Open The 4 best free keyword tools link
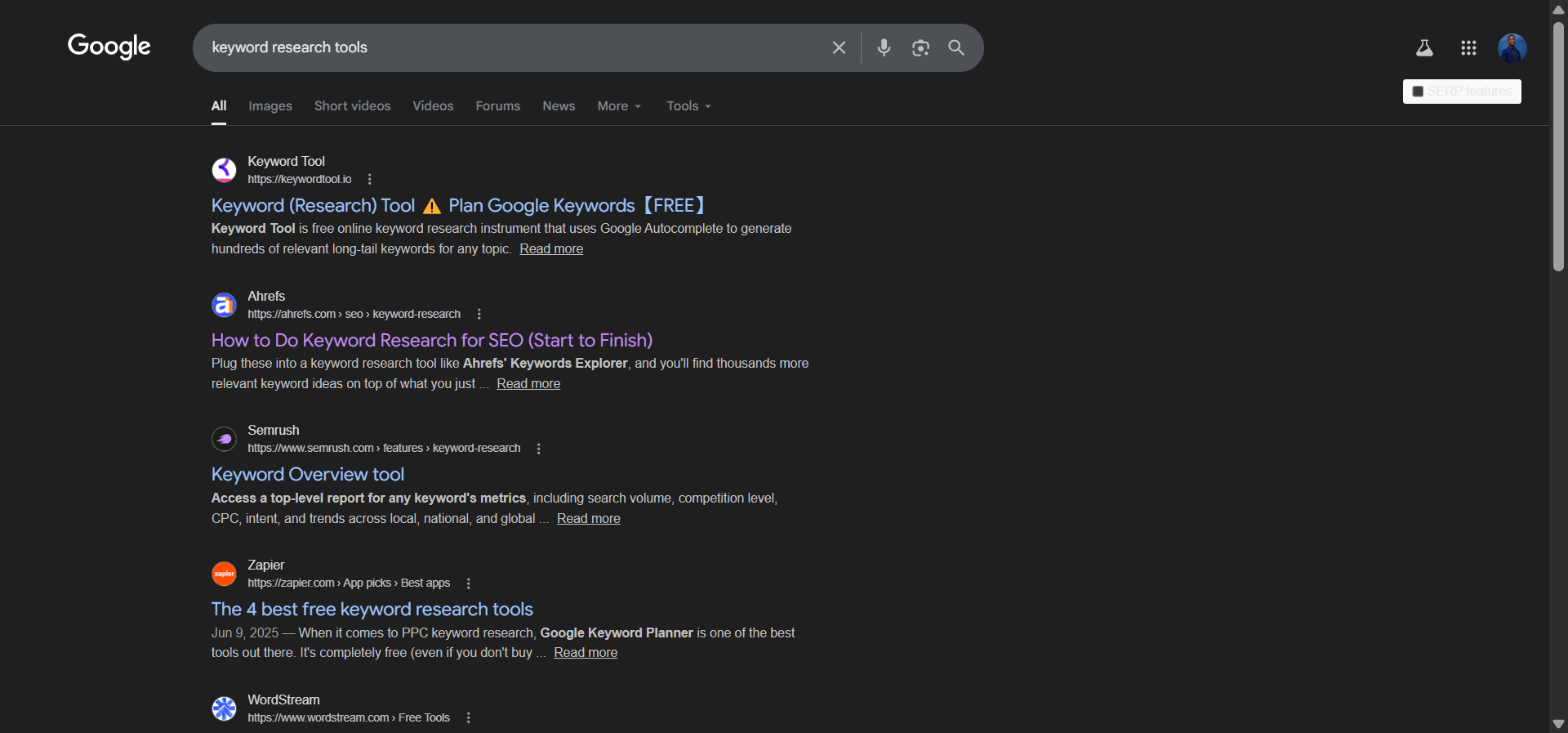Viewport: 1568px width, 733px height. pyautogui.click(x=372, y=610)
